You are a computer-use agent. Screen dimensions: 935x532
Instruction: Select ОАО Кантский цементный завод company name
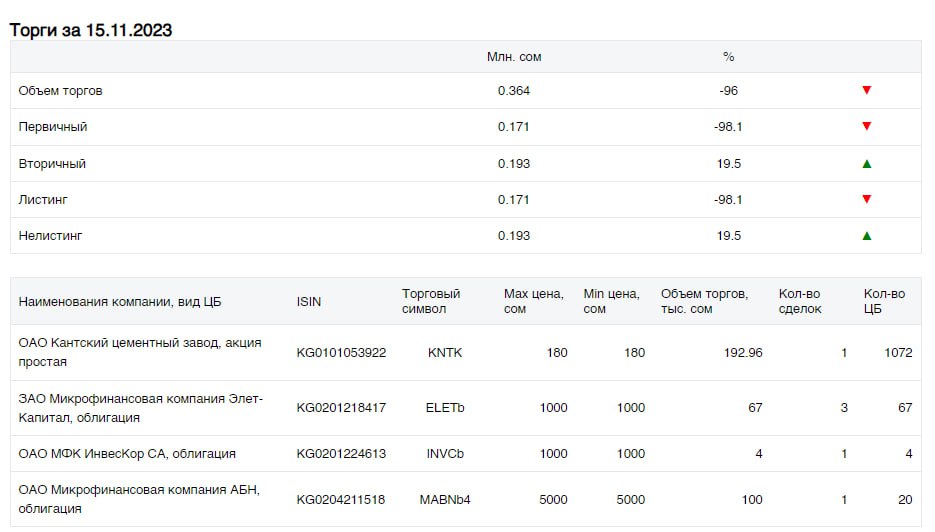(x=140, y=352)
